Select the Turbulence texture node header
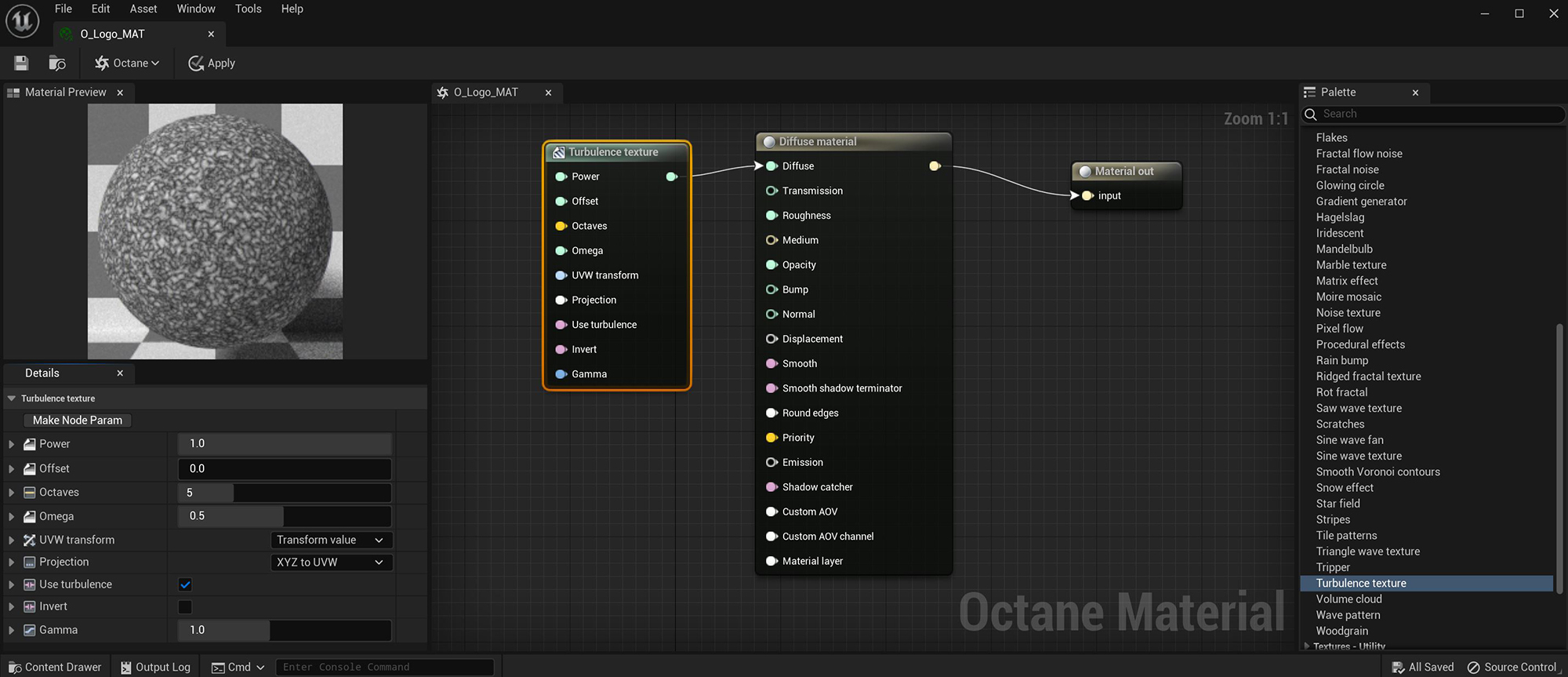Viewport: 1568px width, 677px height. click(x=617, y=152)
